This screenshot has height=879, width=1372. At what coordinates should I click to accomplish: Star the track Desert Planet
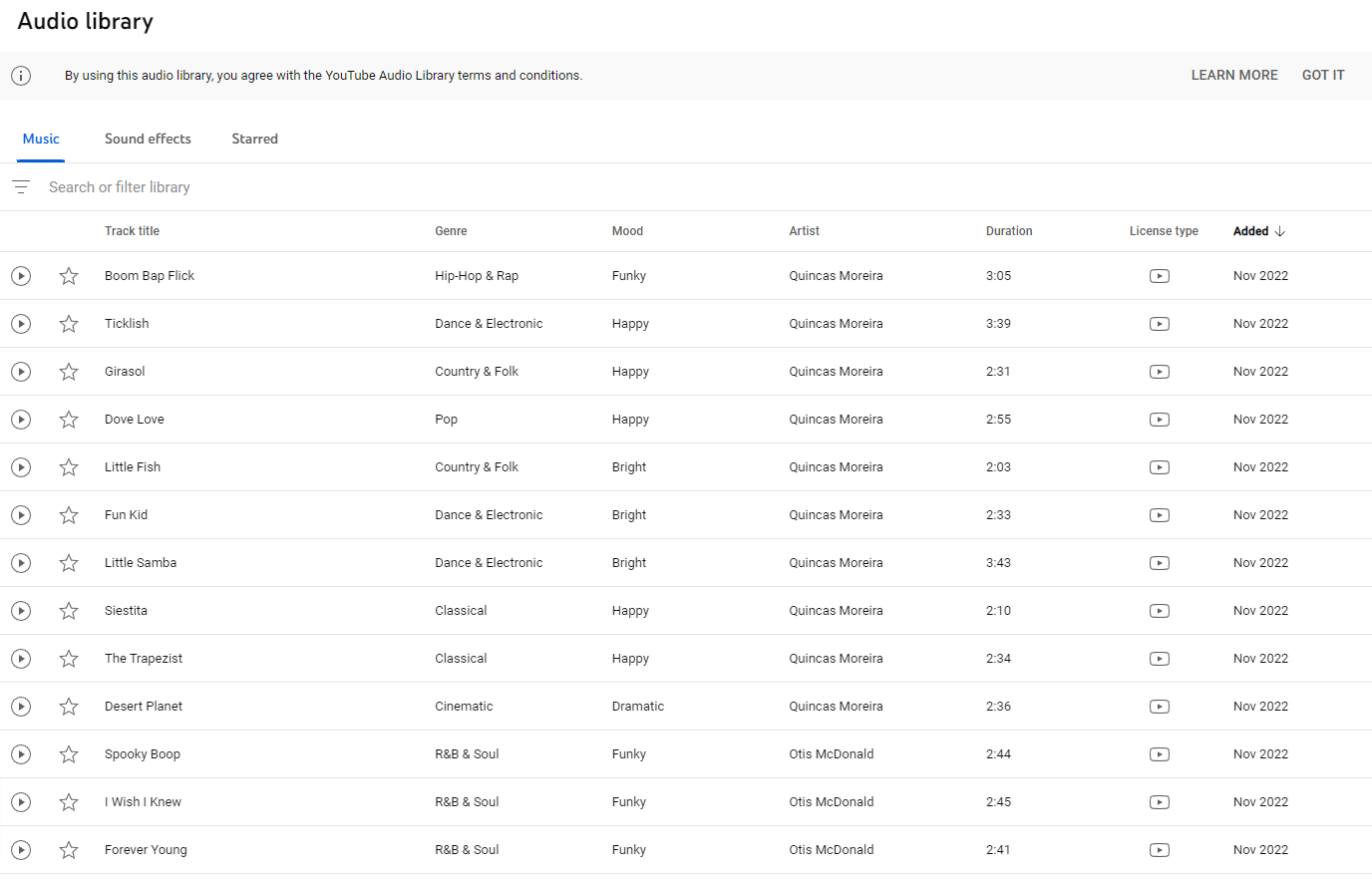(x=68, y=706)
